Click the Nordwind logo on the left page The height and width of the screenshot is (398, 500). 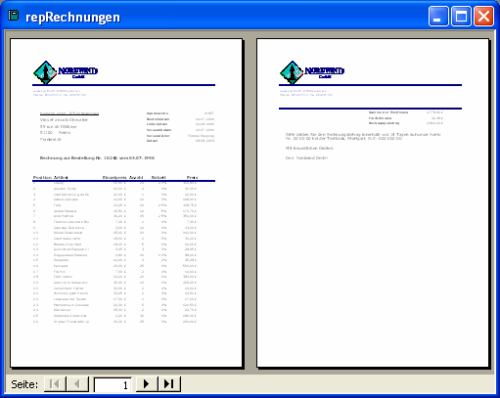coord(65,72)
